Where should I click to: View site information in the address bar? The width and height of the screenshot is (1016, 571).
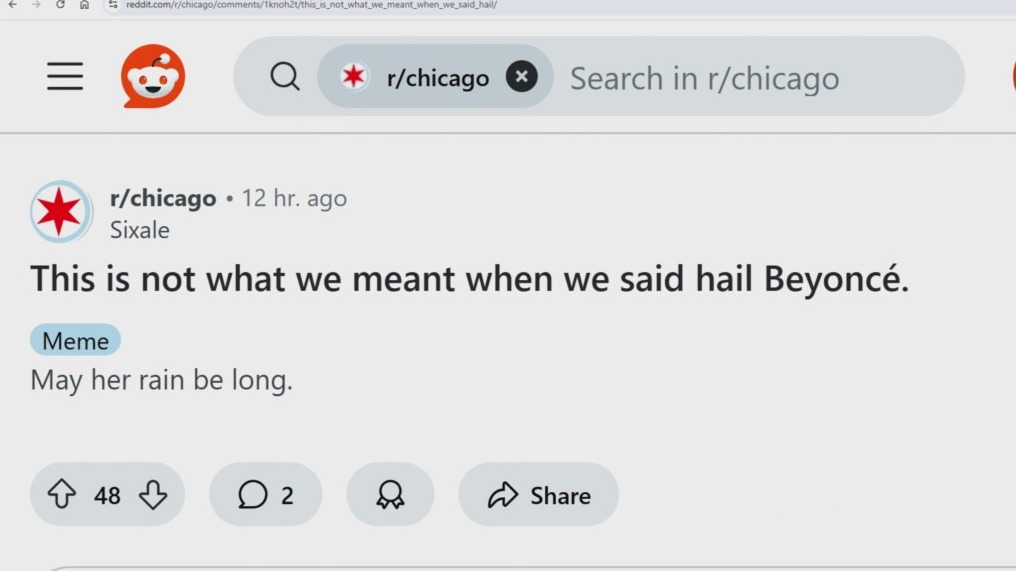coord(113,5)
